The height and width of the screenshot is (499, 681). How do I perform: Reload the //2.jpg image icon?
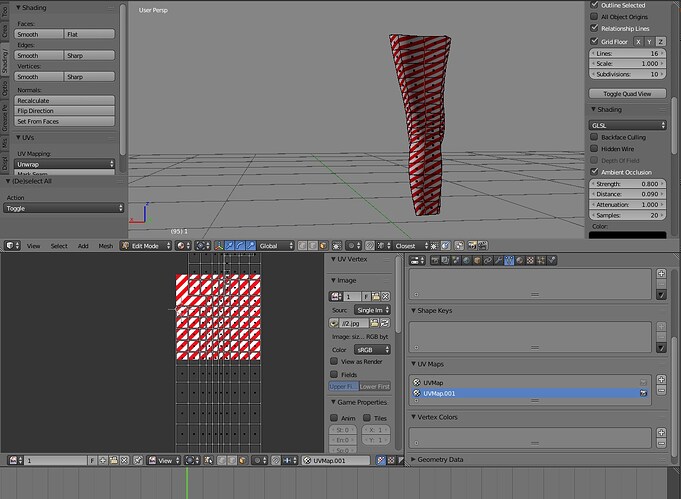pos(385,323)
